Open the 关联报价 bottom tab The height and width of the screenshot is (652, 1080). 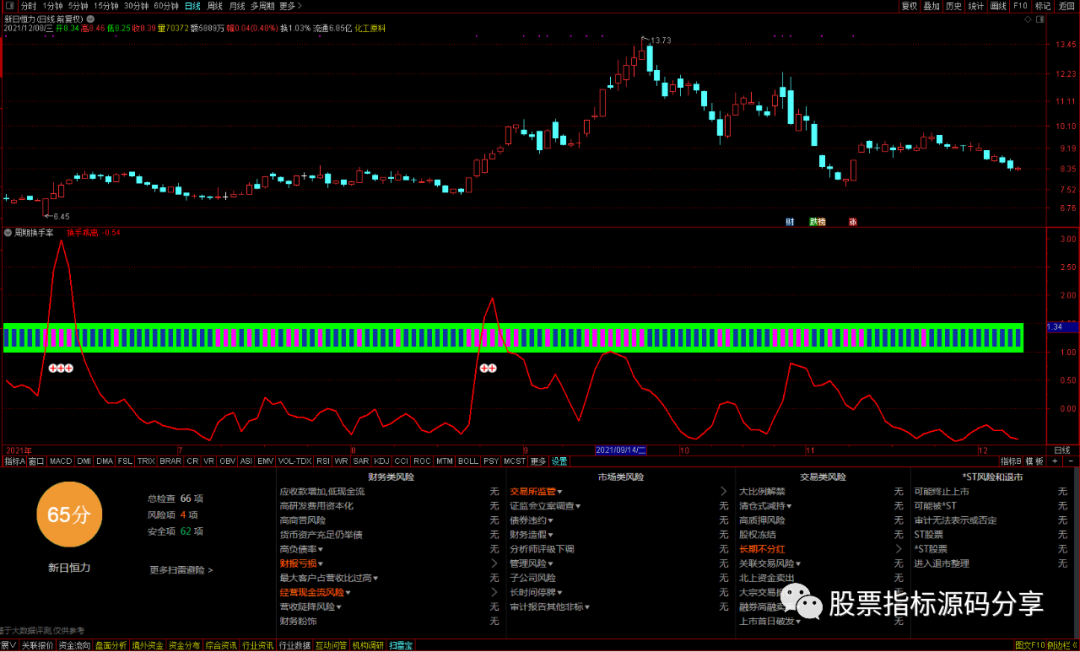37,646
